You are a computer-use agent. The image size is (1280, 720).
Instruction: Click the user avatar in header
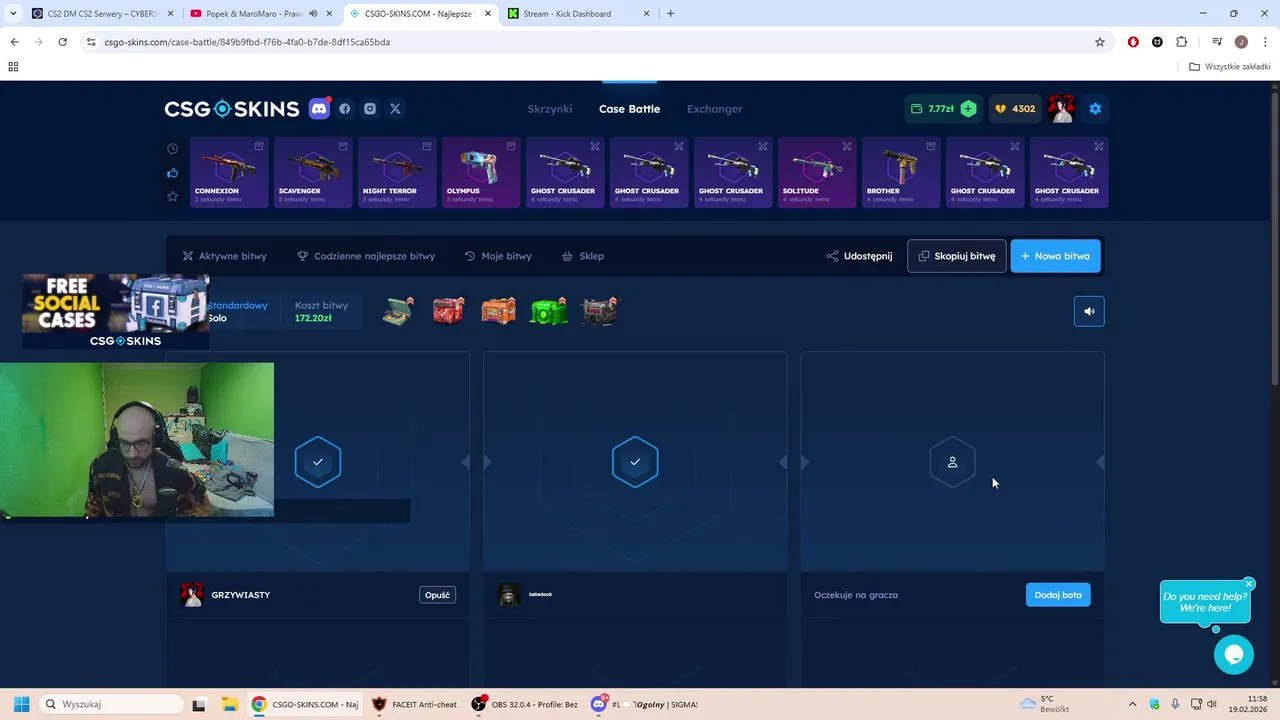pos(1061,109)
